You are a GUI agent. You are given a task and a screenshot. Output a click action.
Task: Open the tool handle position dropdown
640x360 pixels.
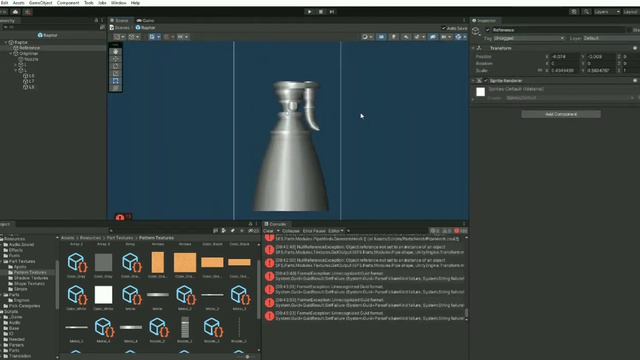pyautogui.click(x=119, y=37)
